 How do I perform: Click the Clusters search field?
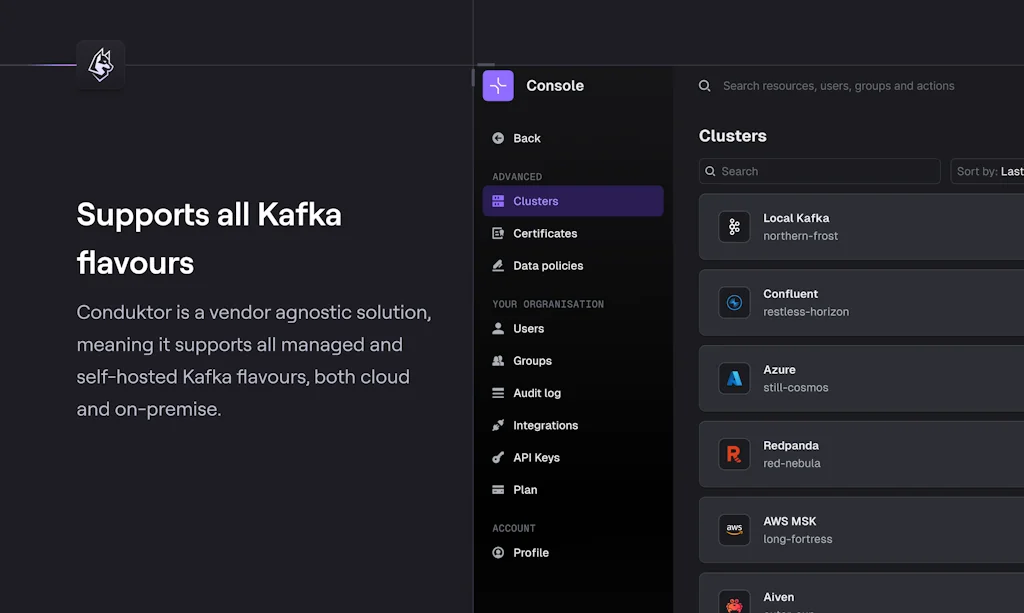(820, 171)
